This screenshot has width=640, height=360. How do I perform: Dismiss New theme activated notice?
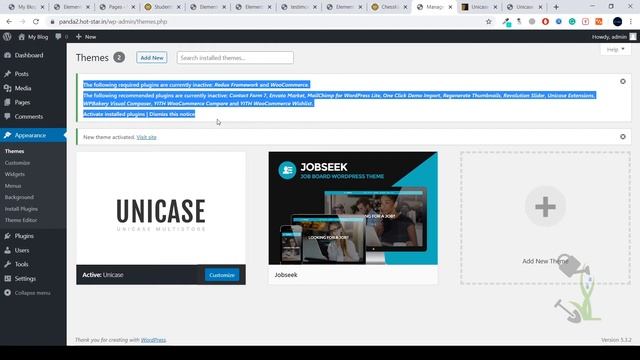click(623, 137)
